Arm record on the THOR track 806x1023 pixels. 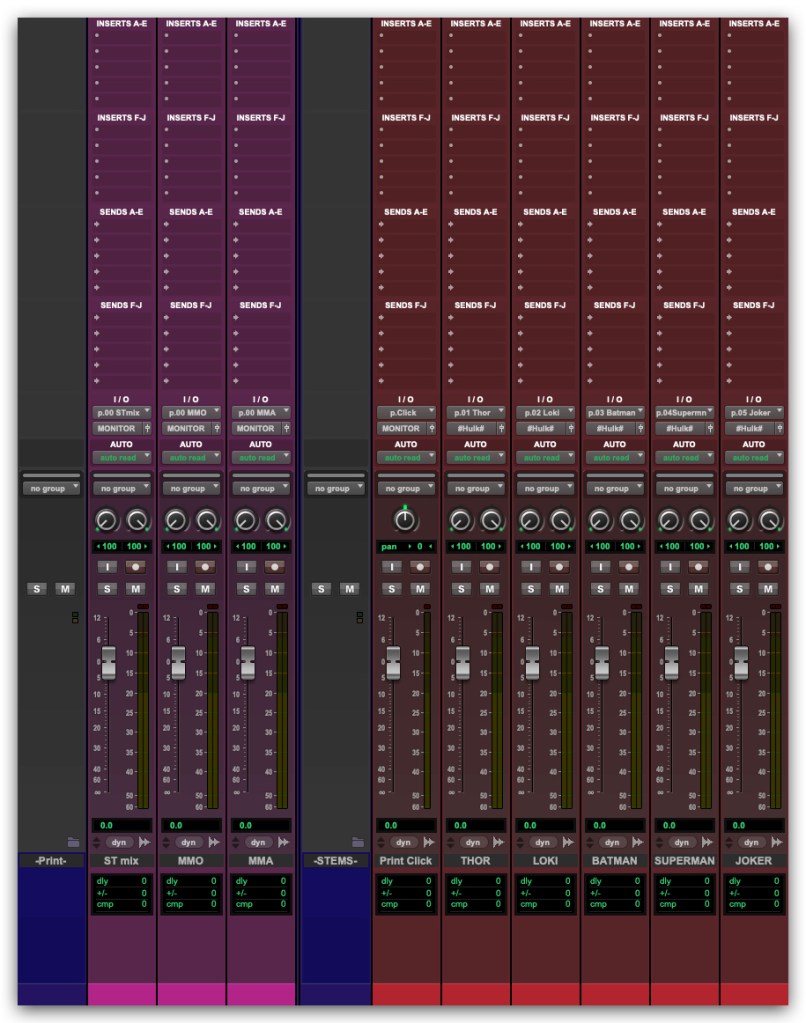(x=490, y=566)
